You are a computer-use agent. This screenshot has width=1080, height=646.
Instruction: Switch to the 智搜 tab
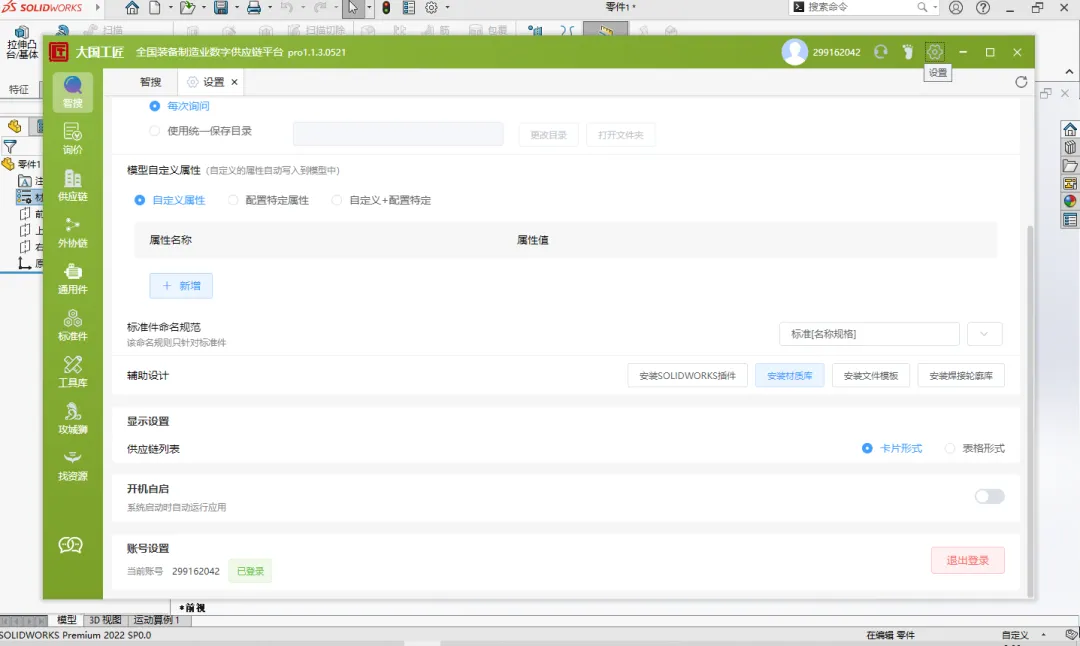[150, 82]
